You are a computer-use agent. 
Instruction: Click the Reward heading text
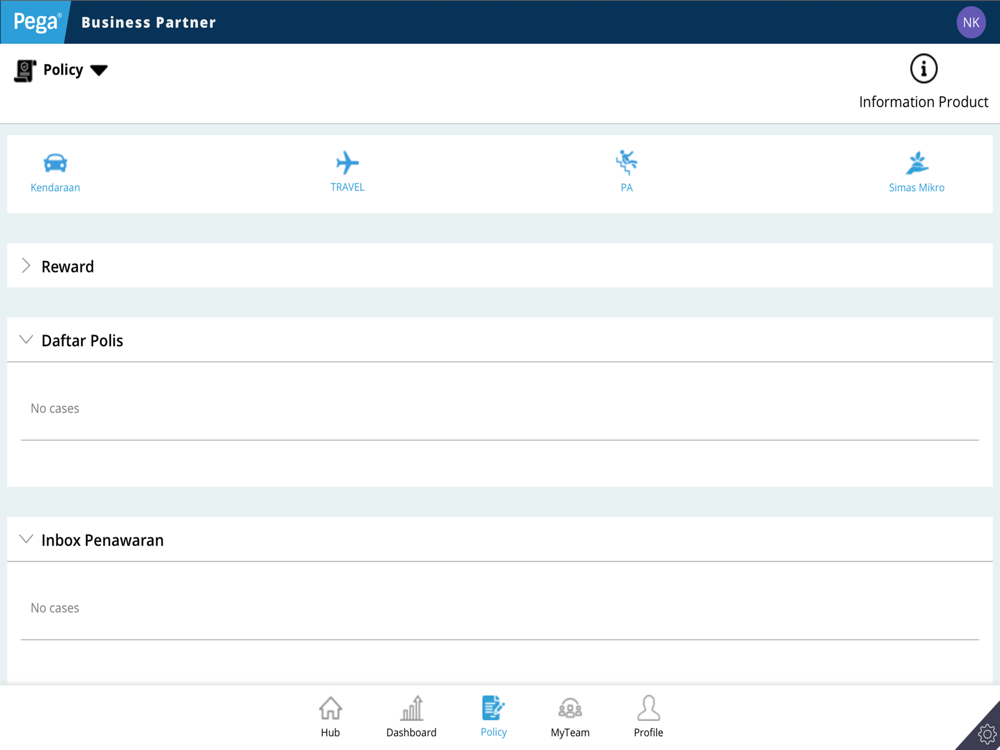(x=68, y=267)
